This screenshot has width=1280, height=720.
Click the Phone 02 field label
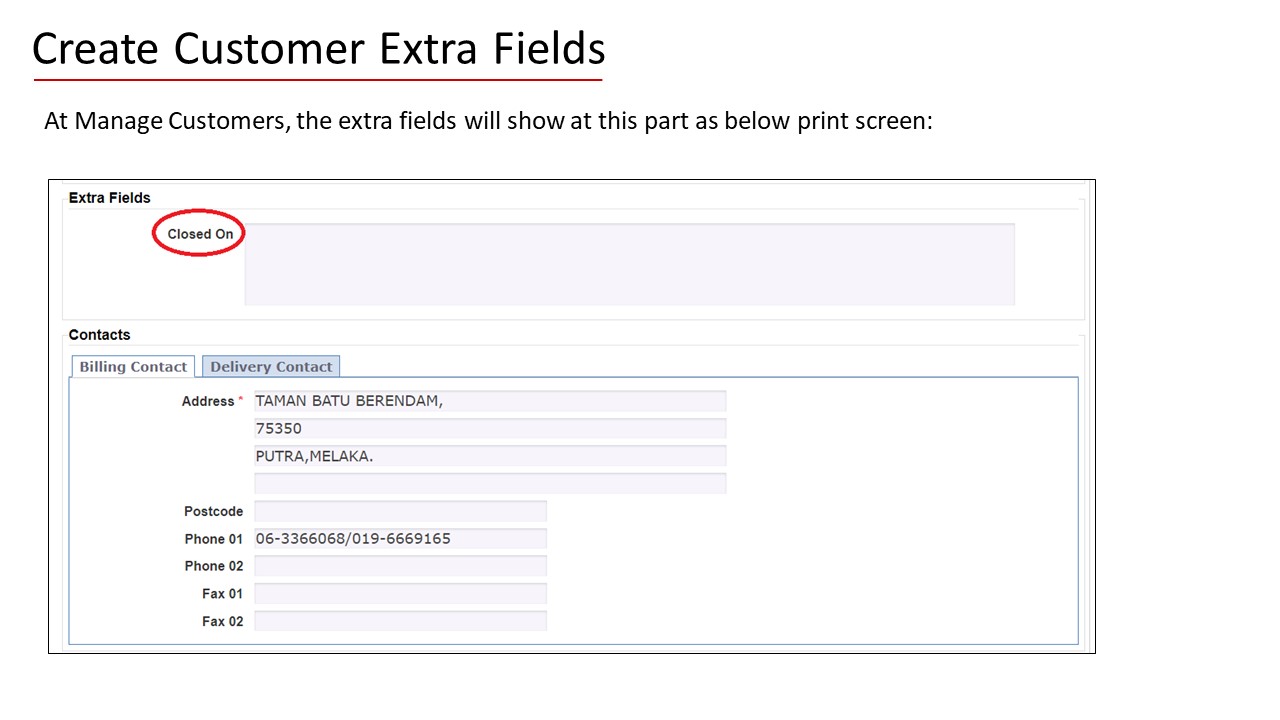[x=213, y=566]
